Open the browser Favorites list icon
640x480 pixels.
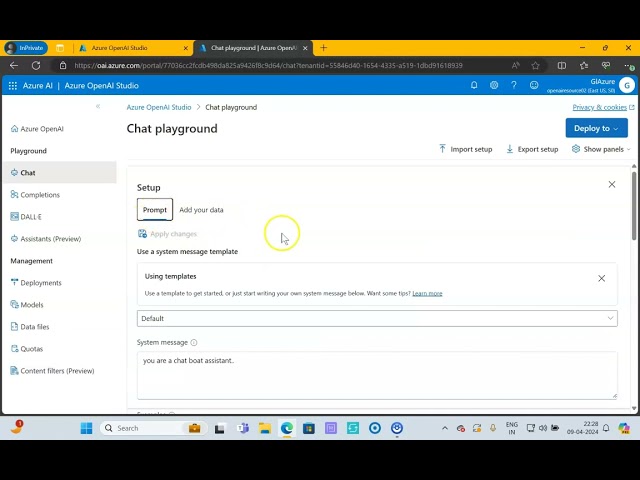pos(584,65)
